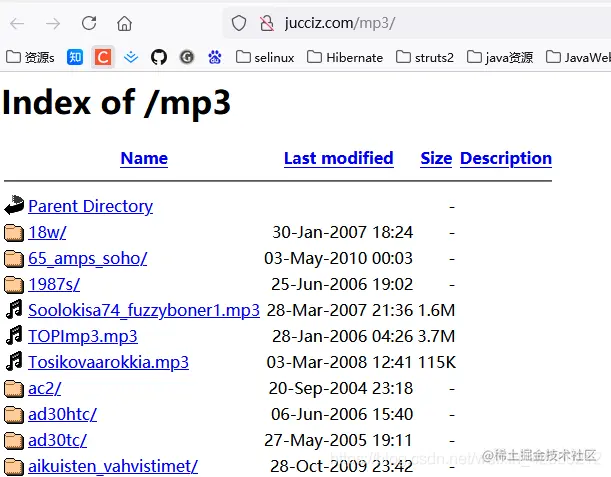Open the gray G circle bookmark
This screenshot has height=477, width=611.
click(x=187, y=57)
